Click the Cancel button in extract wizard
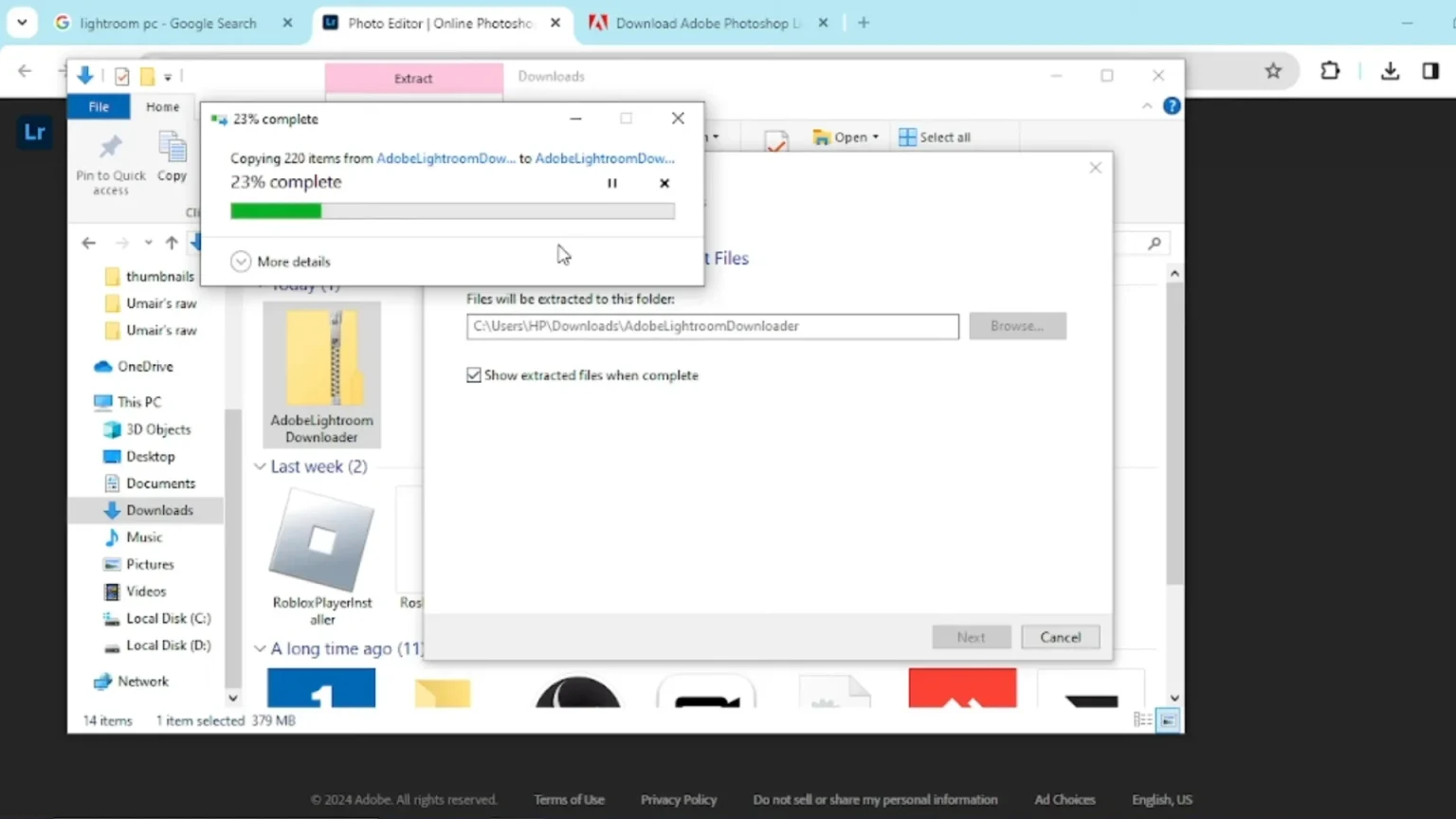 tap(1060, 637)
